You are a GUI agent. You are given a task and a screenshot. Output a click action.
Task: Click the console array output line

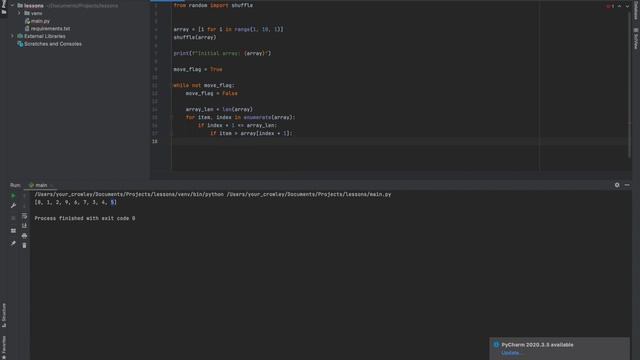click(76, 202)
